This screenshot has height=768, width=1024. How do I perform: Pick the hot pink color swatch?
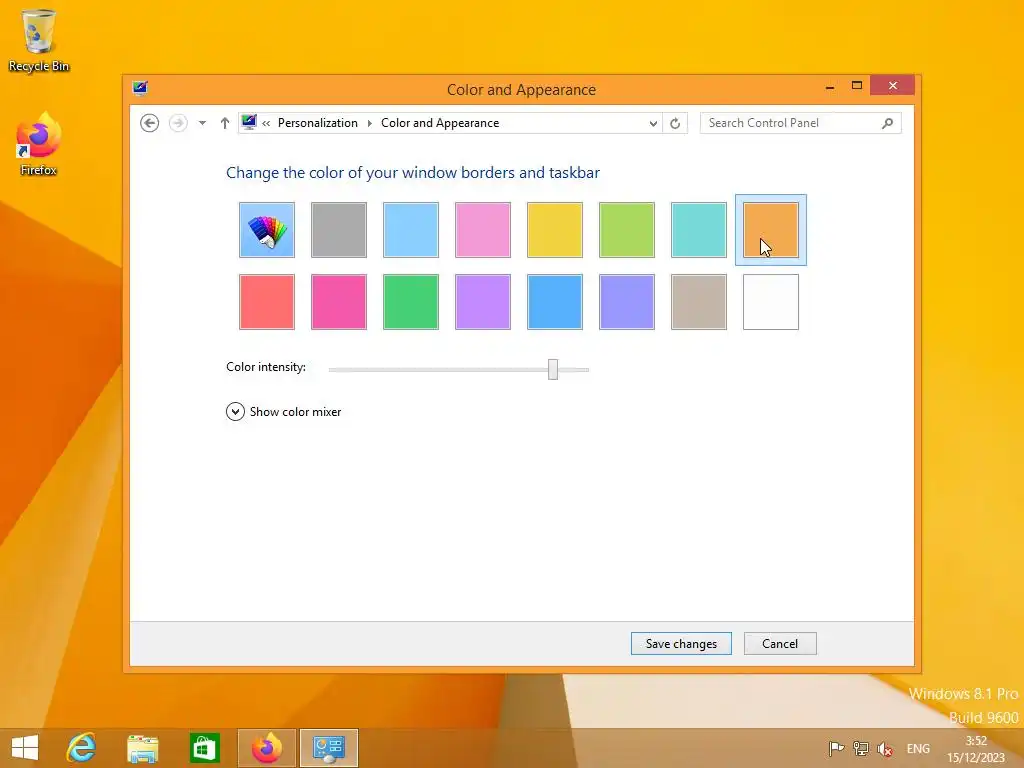coord(338,302)
